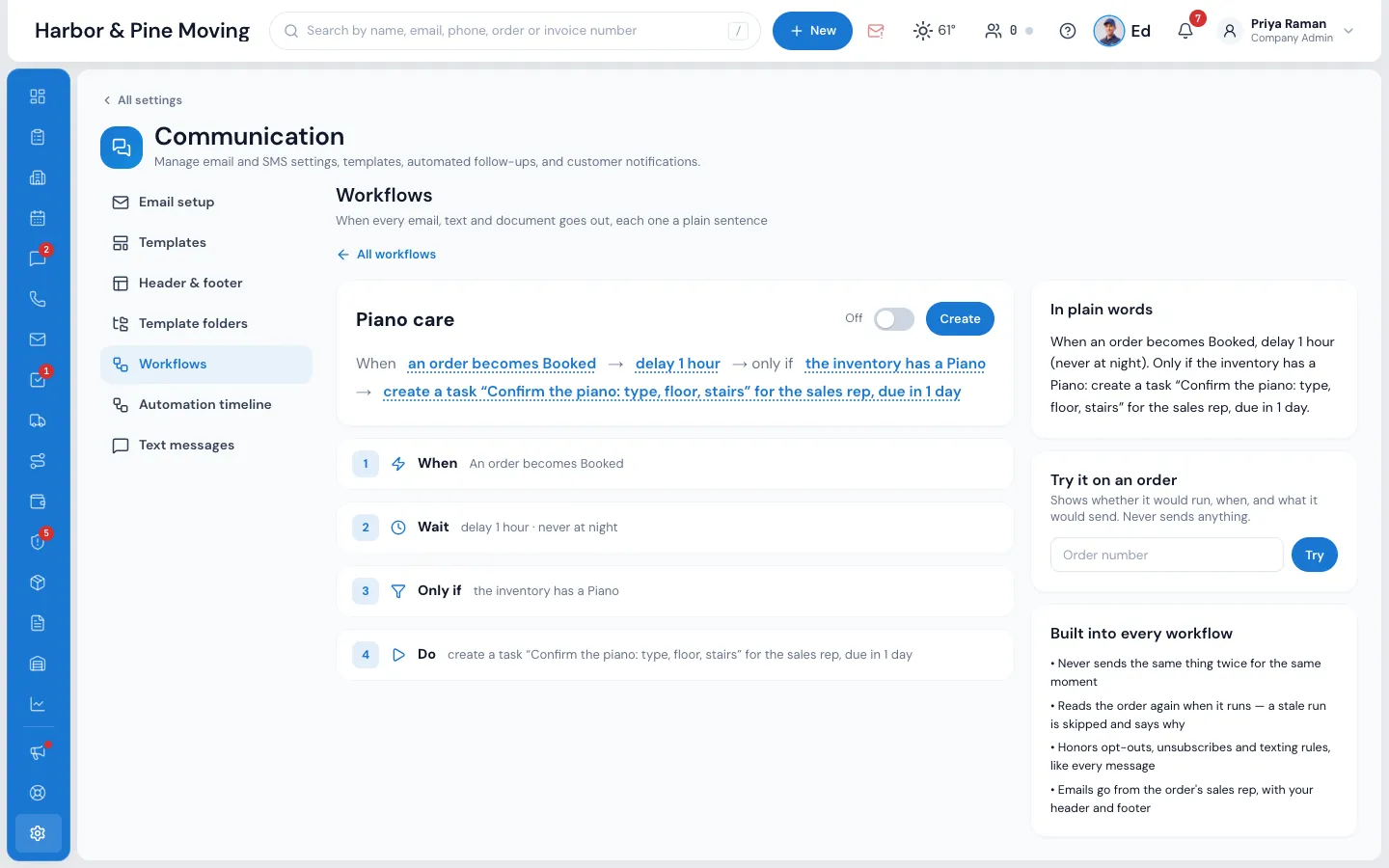This screenshot has height=868, width=1389.
Task: Open the truck icon in sidebar
Action: pyautogui.click(x=38, y=420)
